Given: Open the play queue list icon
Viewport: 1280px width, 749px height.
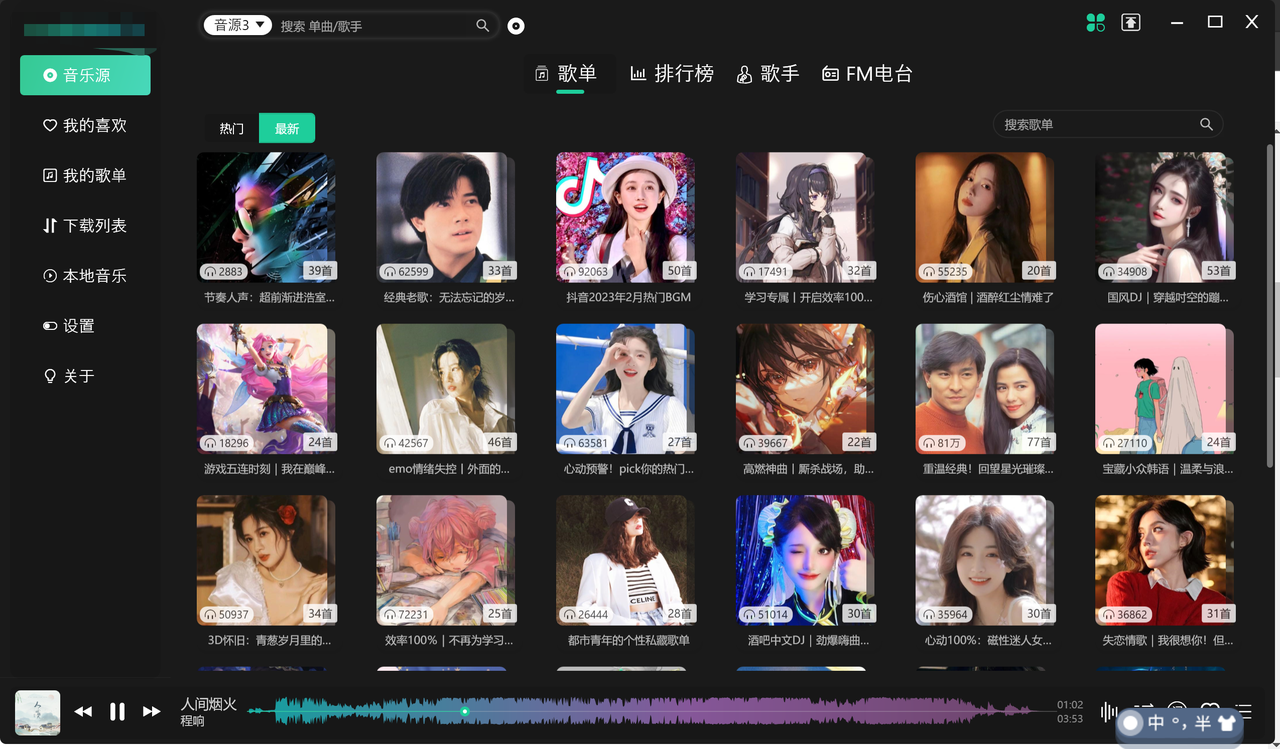Looking at the screenshot, I should coord(1244,711).
